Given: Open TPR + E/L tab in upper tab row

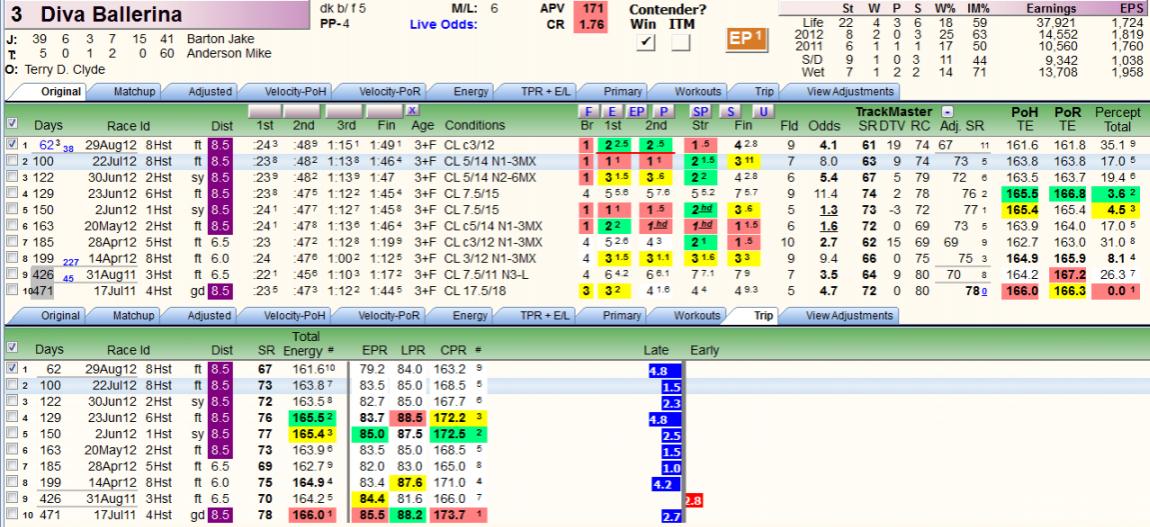Looking at the screenshot, I should point(544,92).
